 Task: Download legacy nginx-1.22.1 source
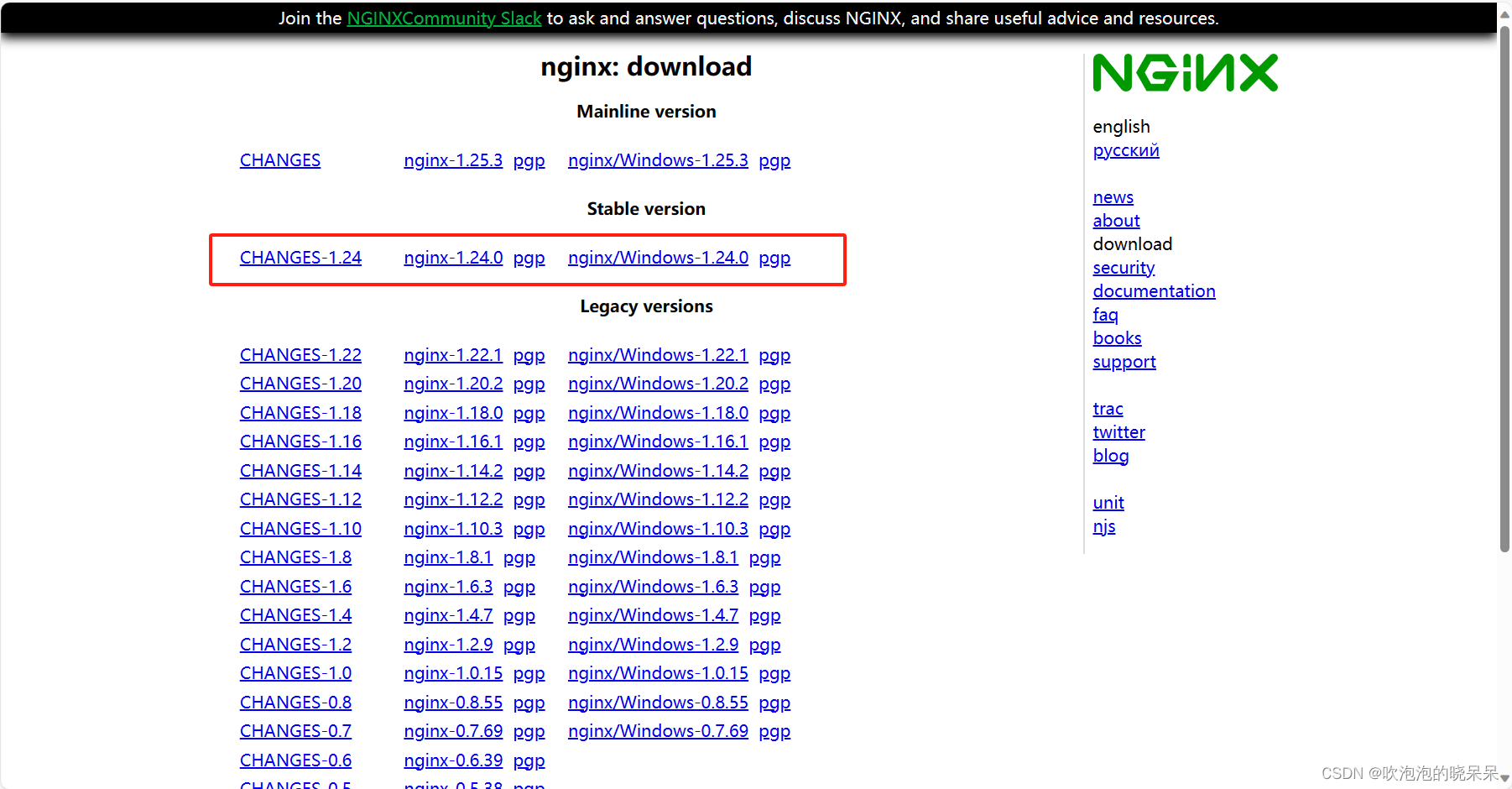pyautogui.click(x=452, y=355)
